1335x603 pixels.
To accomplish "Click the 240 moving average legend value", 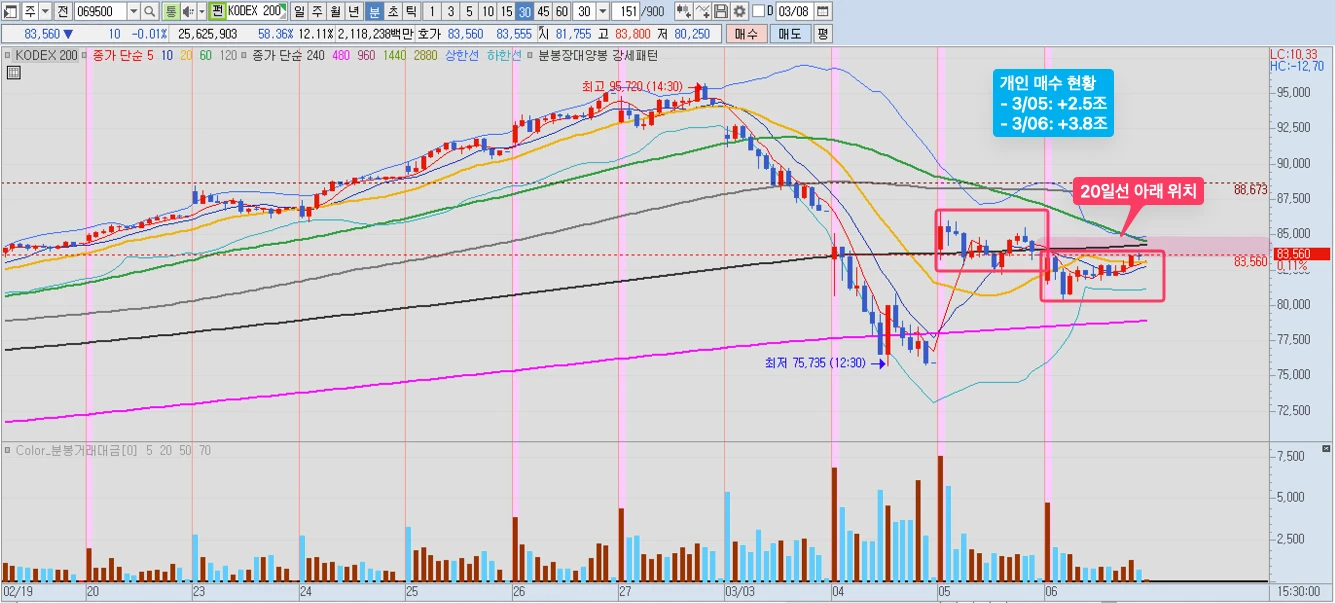I will tap(315, 55).
